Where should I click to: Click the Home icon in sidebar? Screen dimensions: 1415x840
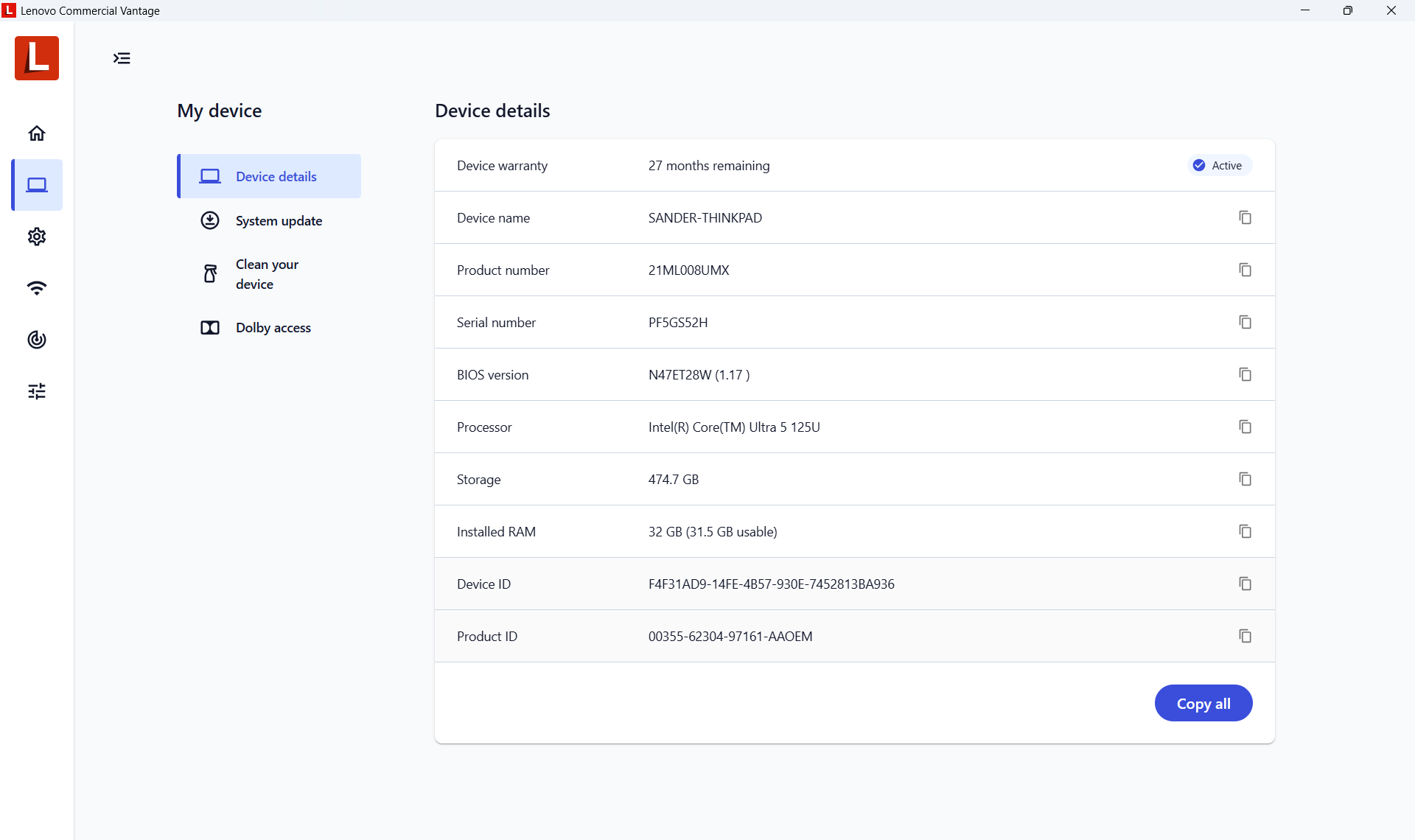click(37, 133)
